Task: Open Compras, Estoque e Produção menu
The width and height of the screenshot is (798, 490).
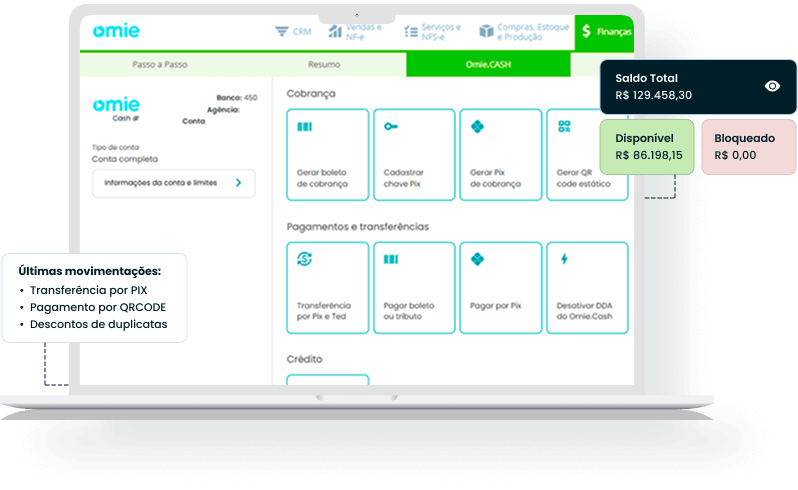Action: click(x=524, y=32)
